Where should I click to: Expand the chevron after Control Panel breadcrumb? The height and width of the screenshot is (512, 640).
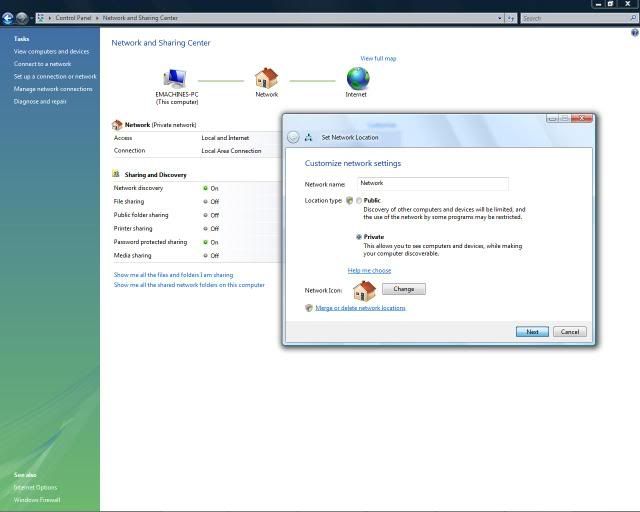pyautogui.click(x=98, y=18)
